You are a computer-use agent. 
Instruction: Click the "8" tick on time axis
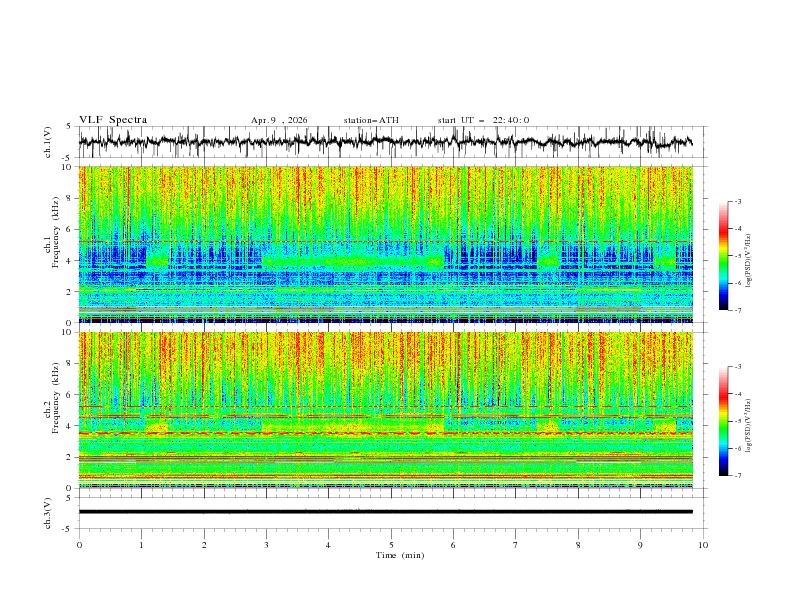point(578,545)
